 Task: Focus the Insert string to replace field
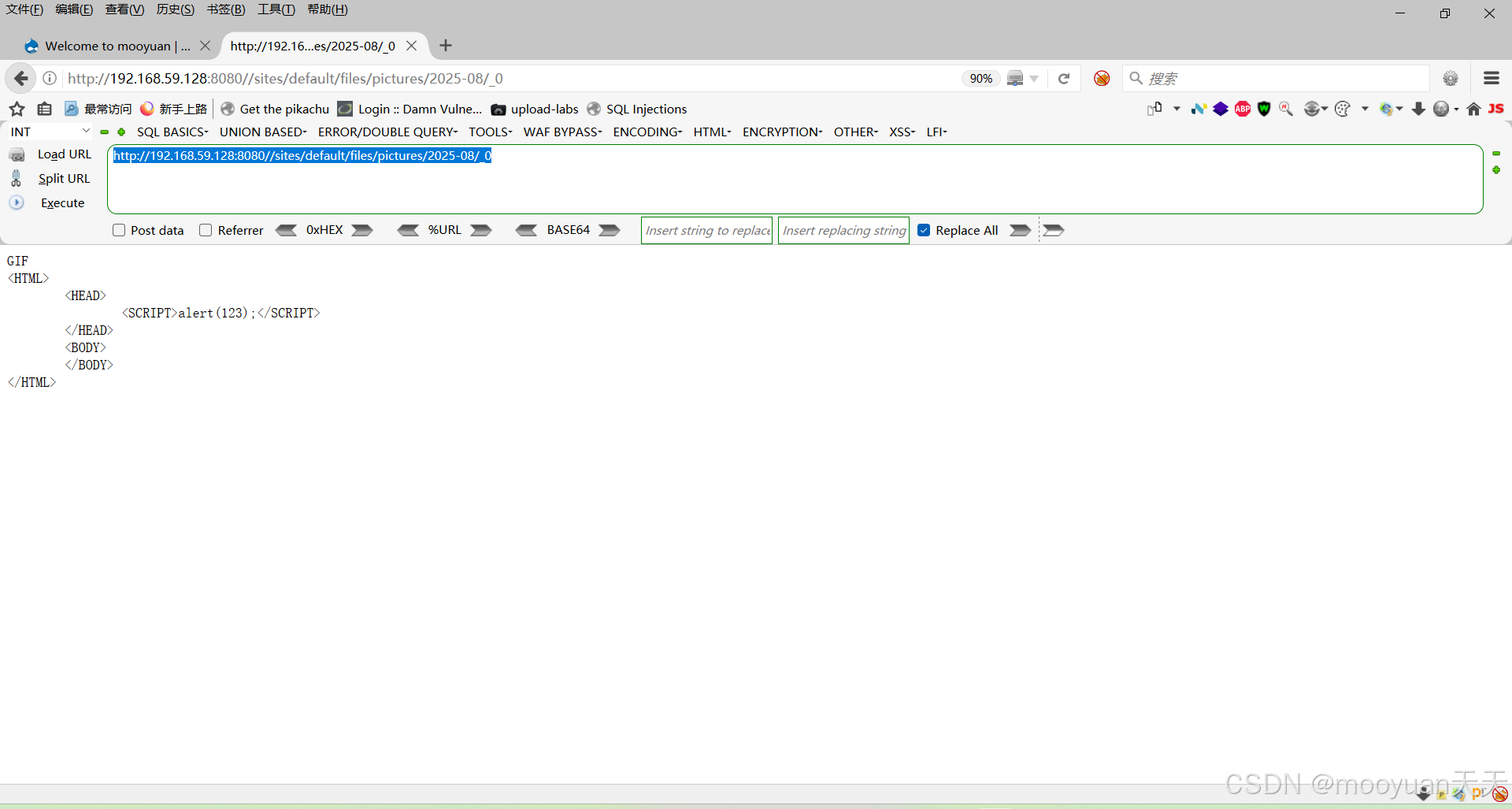[707, 230]
